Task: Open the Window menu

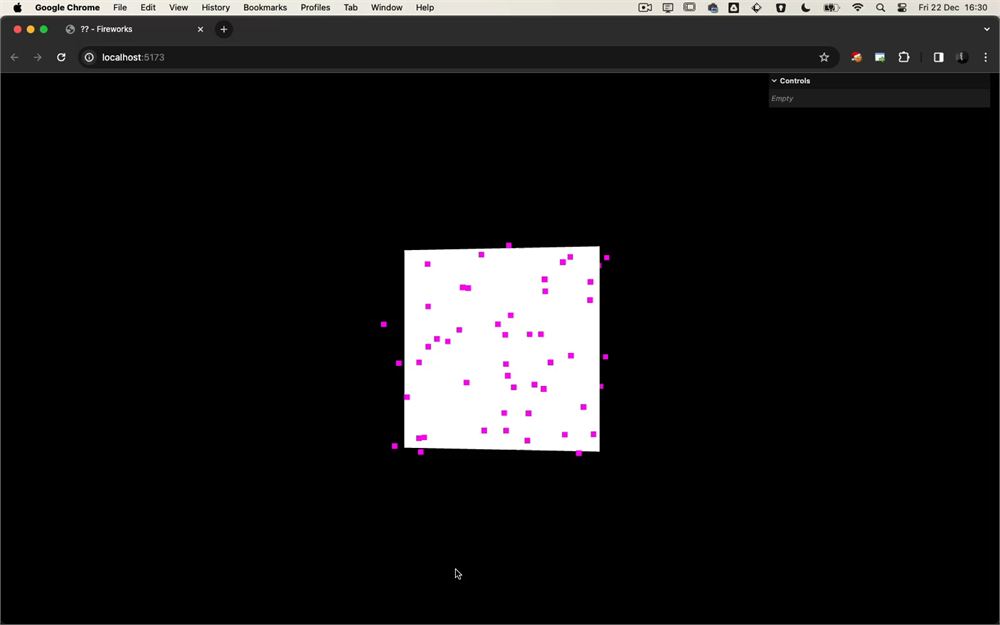Action: (x=386, y=8)
